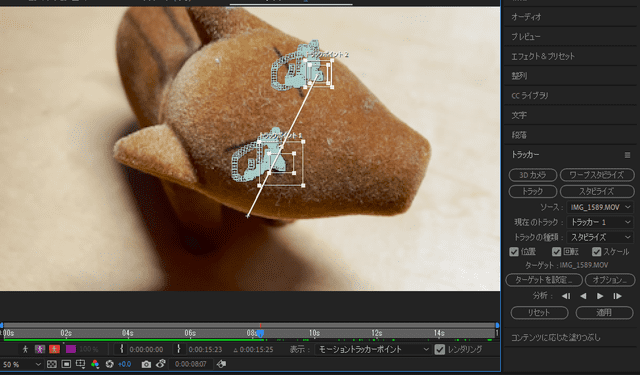Click the 0:00:00:00 in-point timecode
Image resolution: width=640 pixels, height=375 pixels.
(x=146, y=350)
